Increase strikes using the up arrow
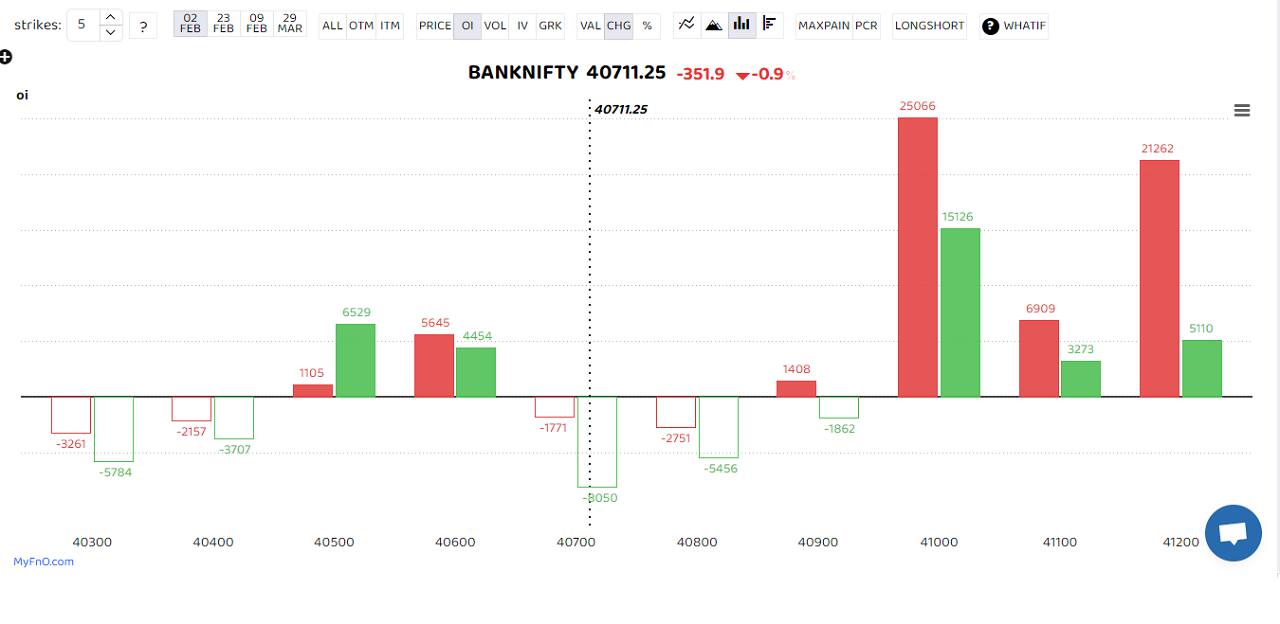Viewport: 1280px width, 624px height. point(110,19)
